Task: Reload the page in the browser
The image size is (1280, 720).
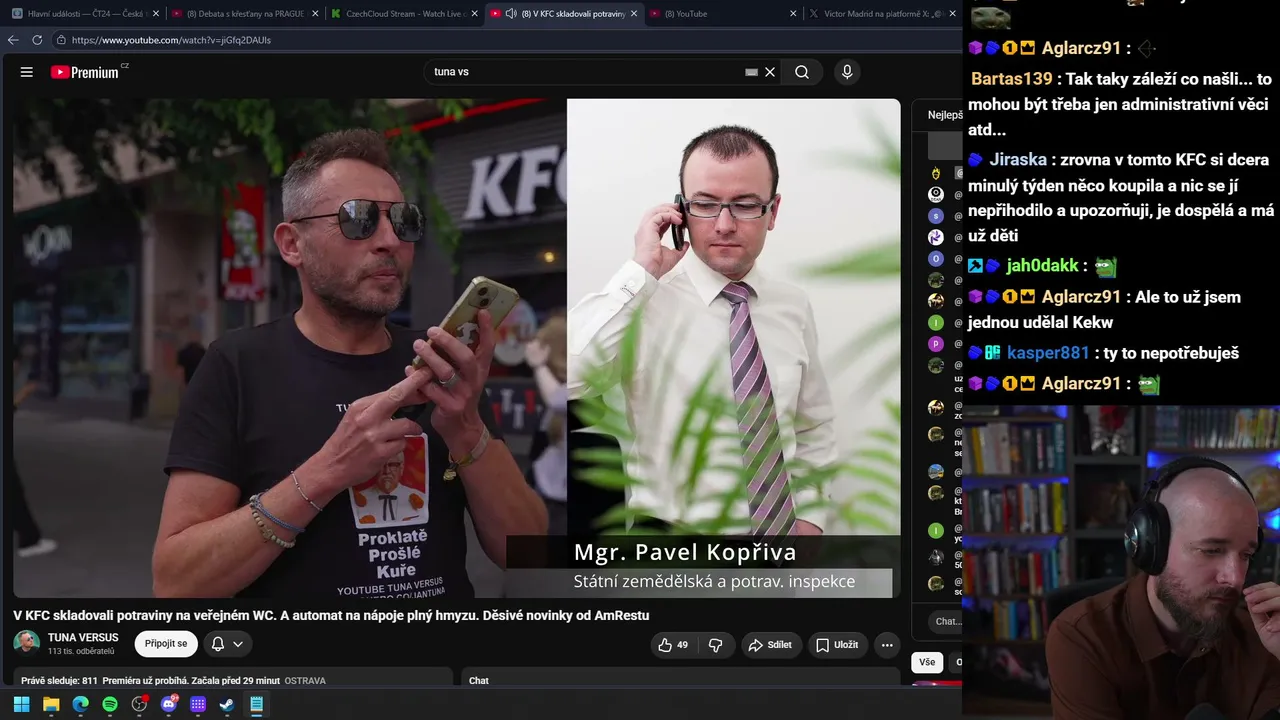Action: click(37, 40)
